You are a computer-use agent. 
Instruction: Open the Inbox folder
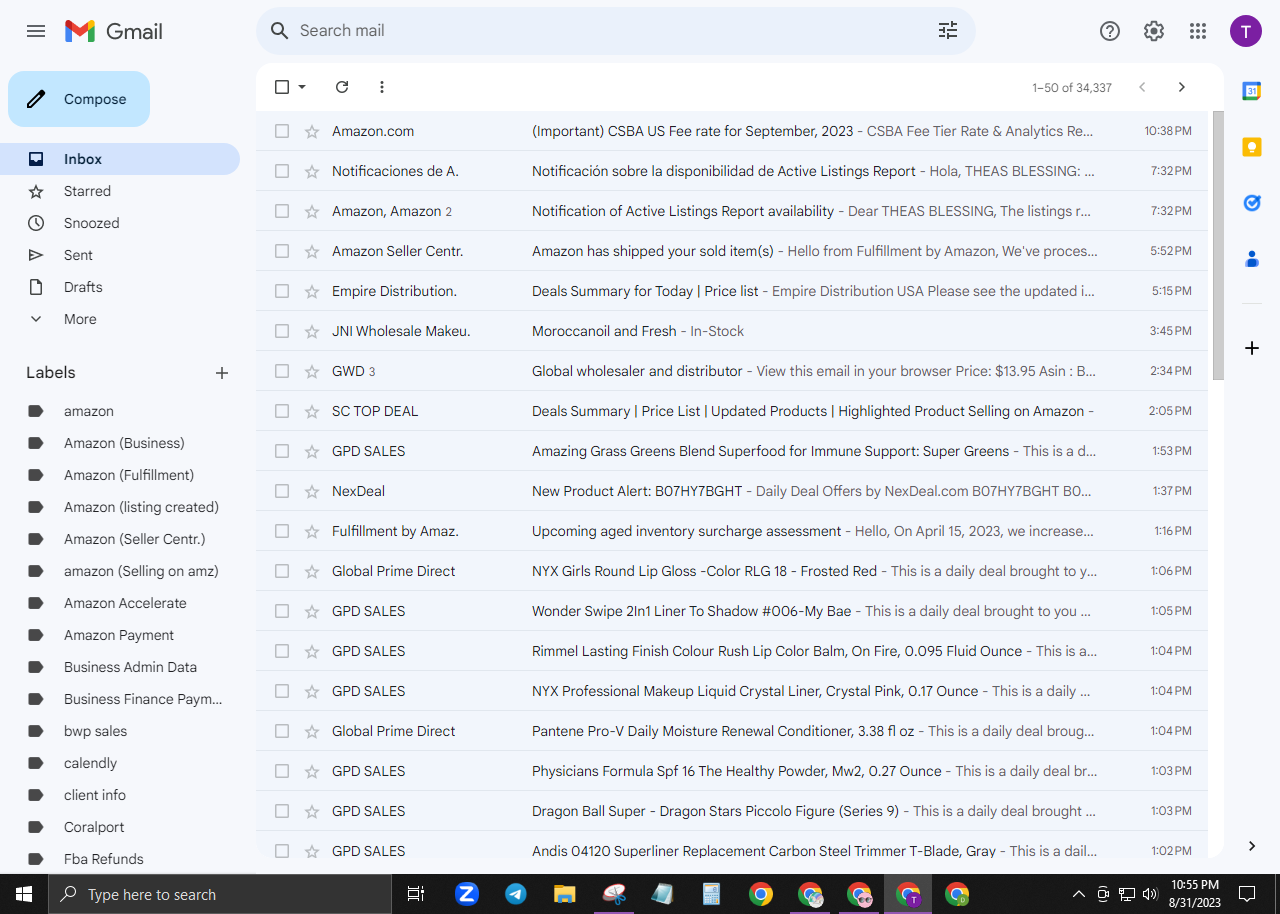[120, 159]
